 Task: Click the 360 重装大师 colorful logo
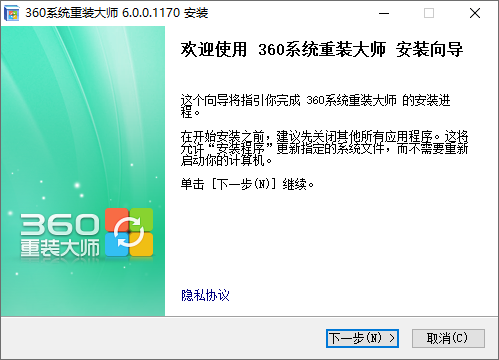[129, 232]
